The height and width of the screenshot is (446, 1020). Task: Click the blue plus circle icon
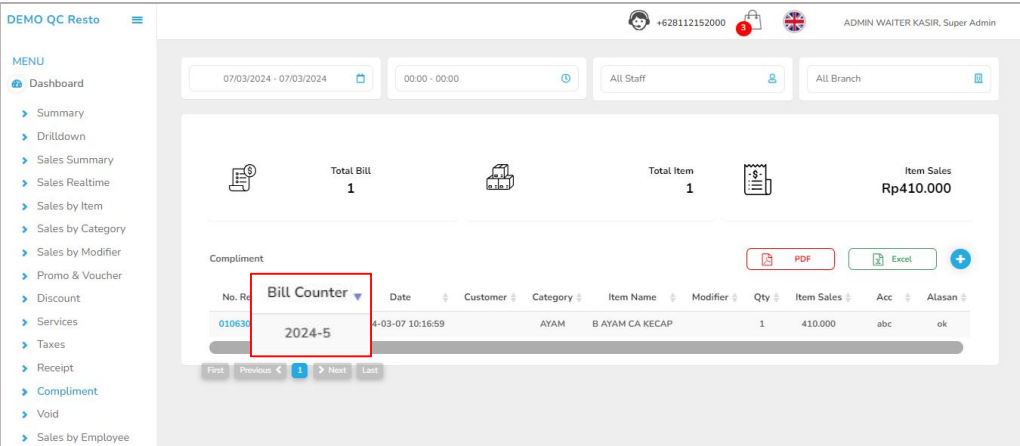point(960,259)
